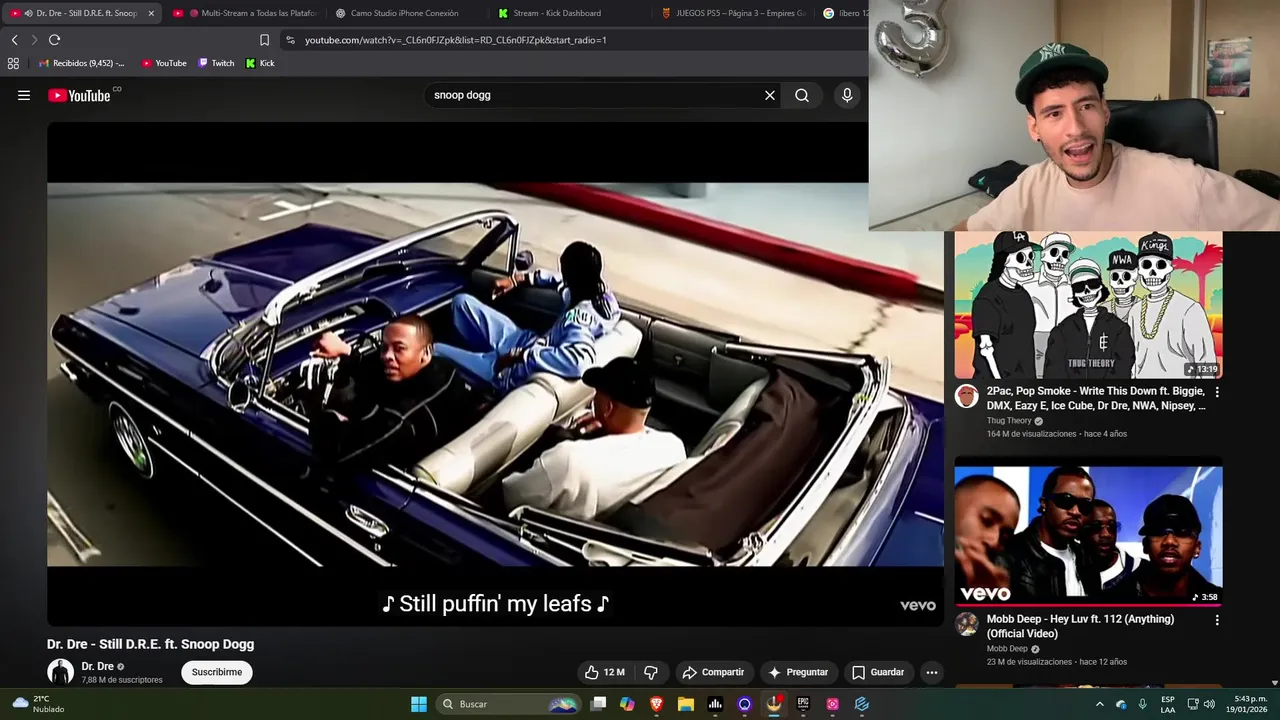The image size is (1280, 720).
Task: Open Task View on the taskbar
Action: coord(598,704)
